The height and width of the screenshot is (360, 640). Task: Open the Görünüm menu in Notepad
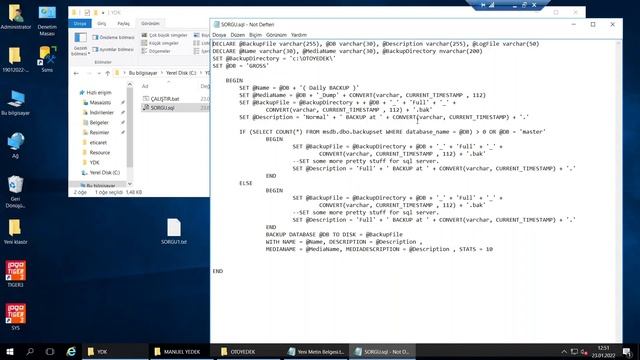point(276,35)
